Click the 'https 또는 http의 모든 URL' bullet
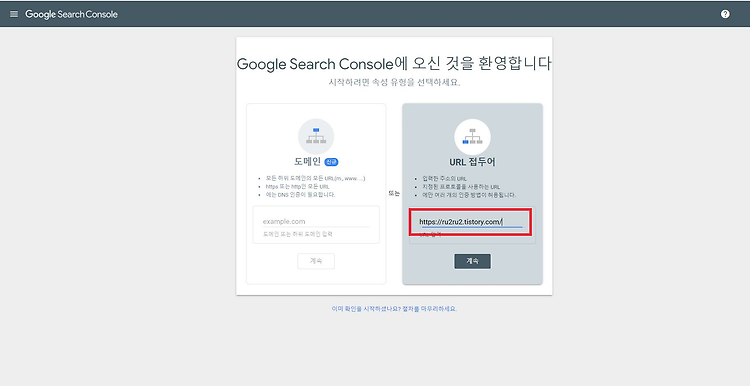The image size is (750, 386). 298,187
